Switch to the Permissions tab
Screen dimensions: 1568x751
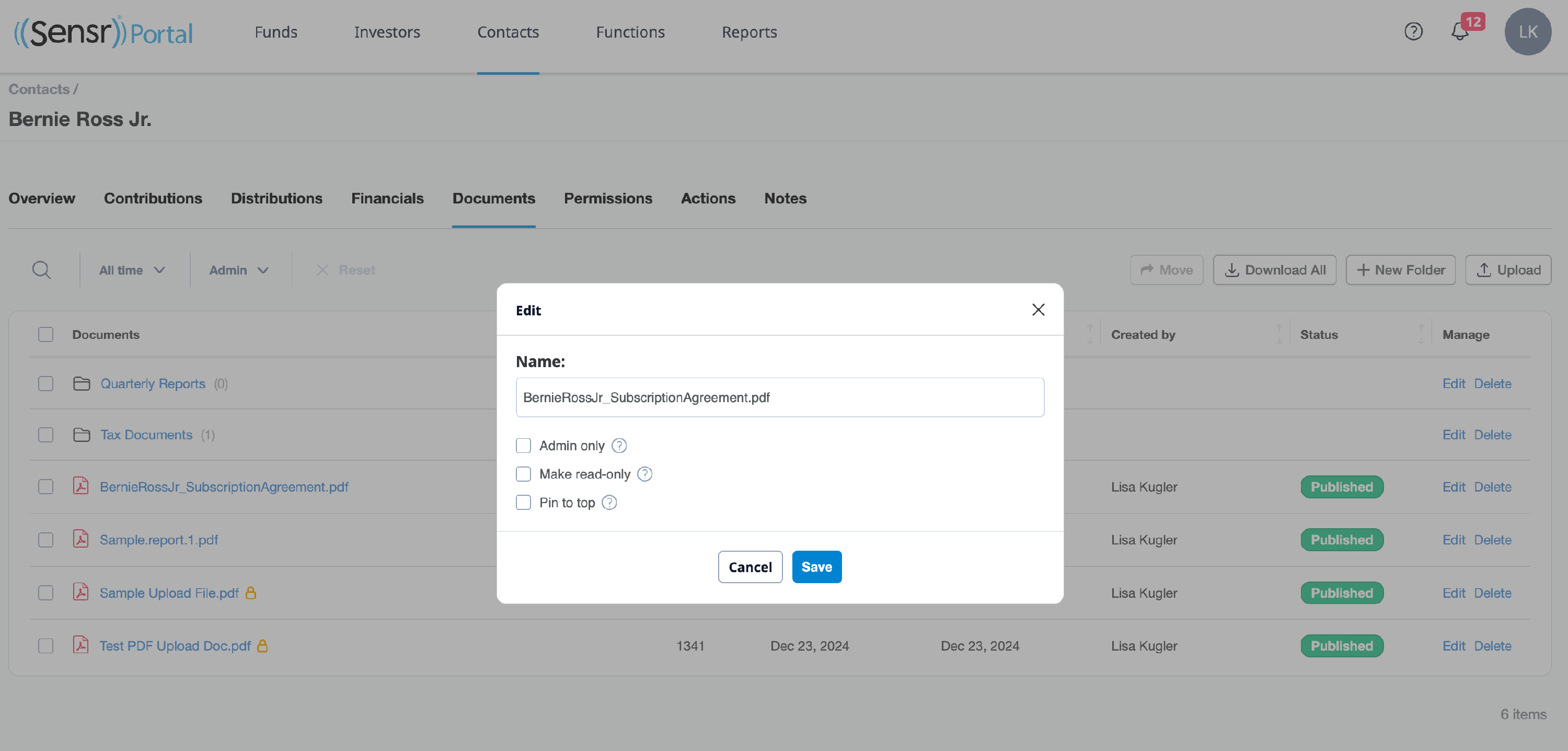point(607,199)
